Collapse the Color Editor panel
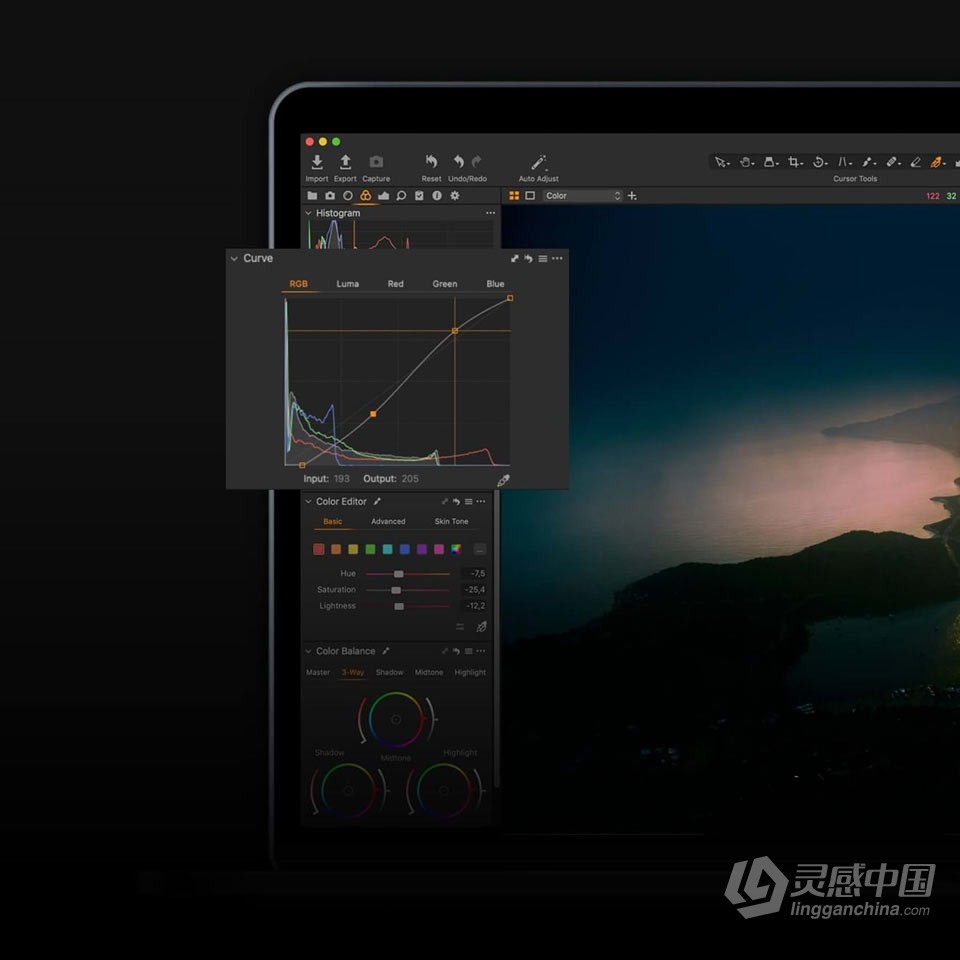The width and height of the screenshot is (960, 960). [308, 501]
